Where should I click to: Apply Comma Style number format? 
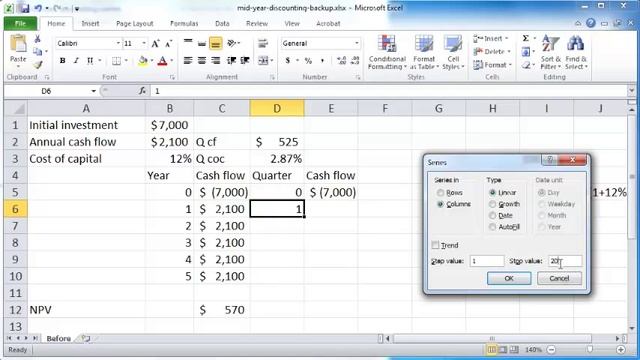(x=322, y=61)
